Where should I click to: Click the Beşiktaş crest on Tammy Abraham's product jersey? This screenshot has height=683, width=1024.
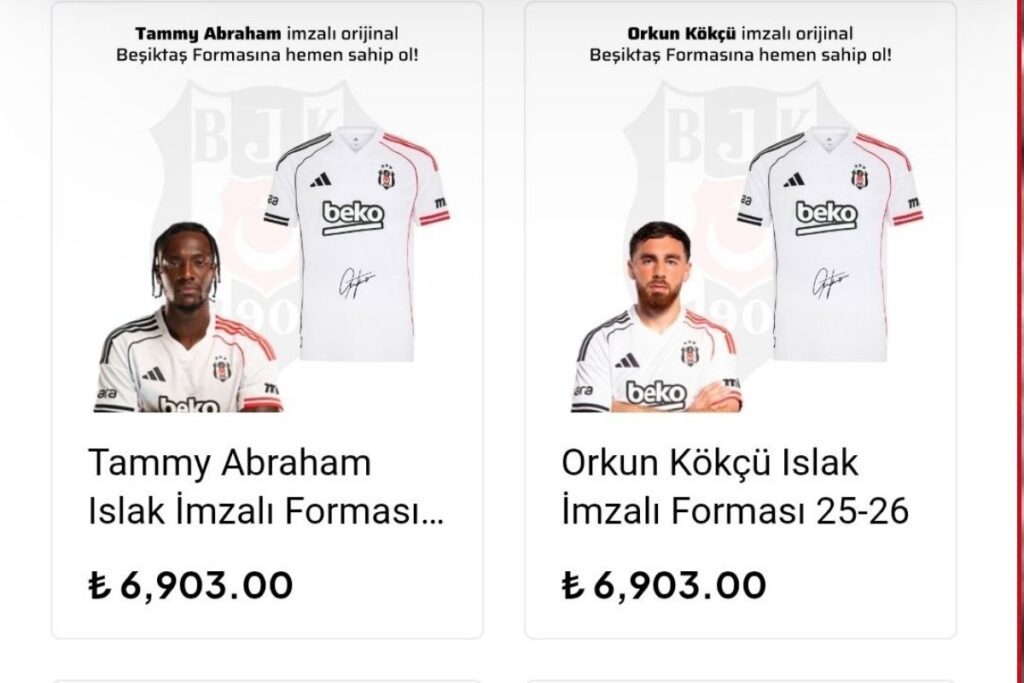pos(387,177)
